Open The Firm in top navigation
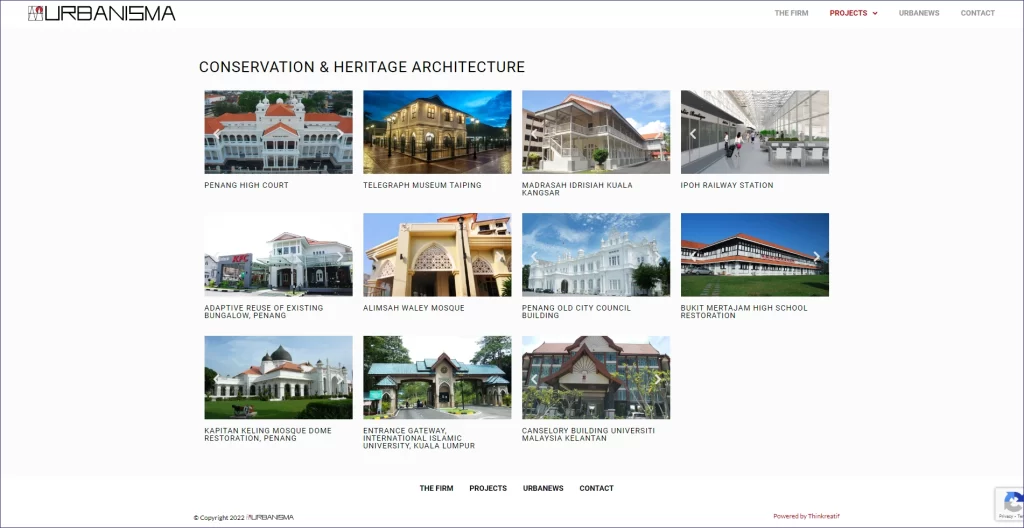Viewport: 1024px width, 528px height. tap(790, 13)
